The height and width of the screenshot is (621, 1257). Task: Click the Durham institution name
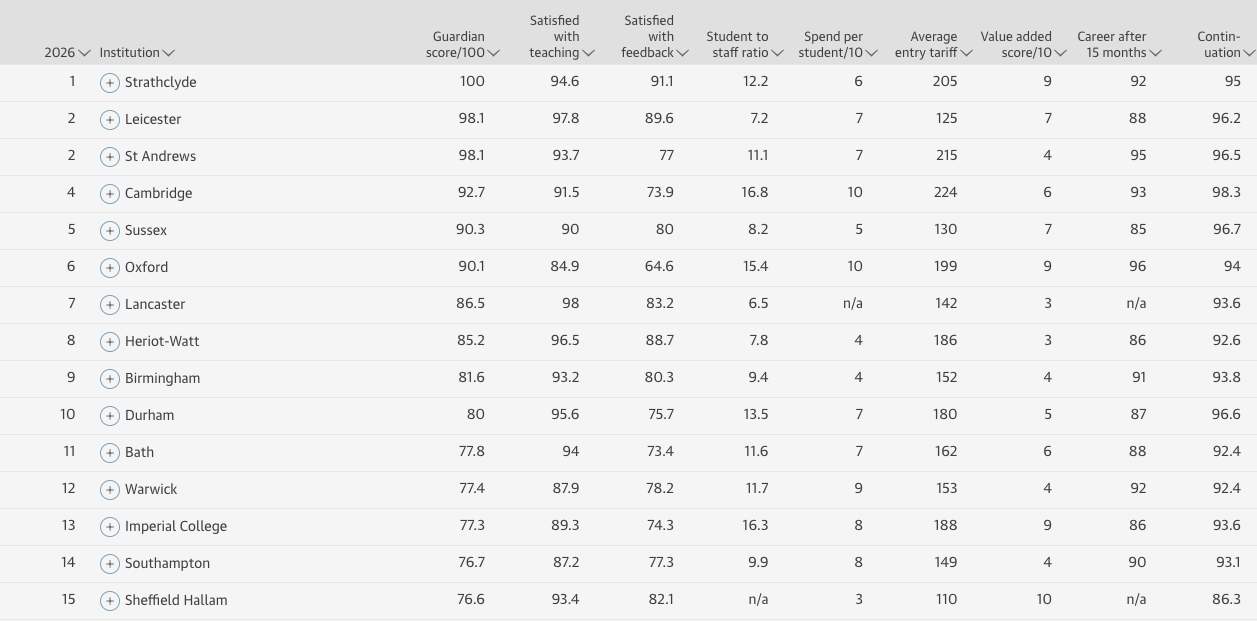tap(149, 415)
